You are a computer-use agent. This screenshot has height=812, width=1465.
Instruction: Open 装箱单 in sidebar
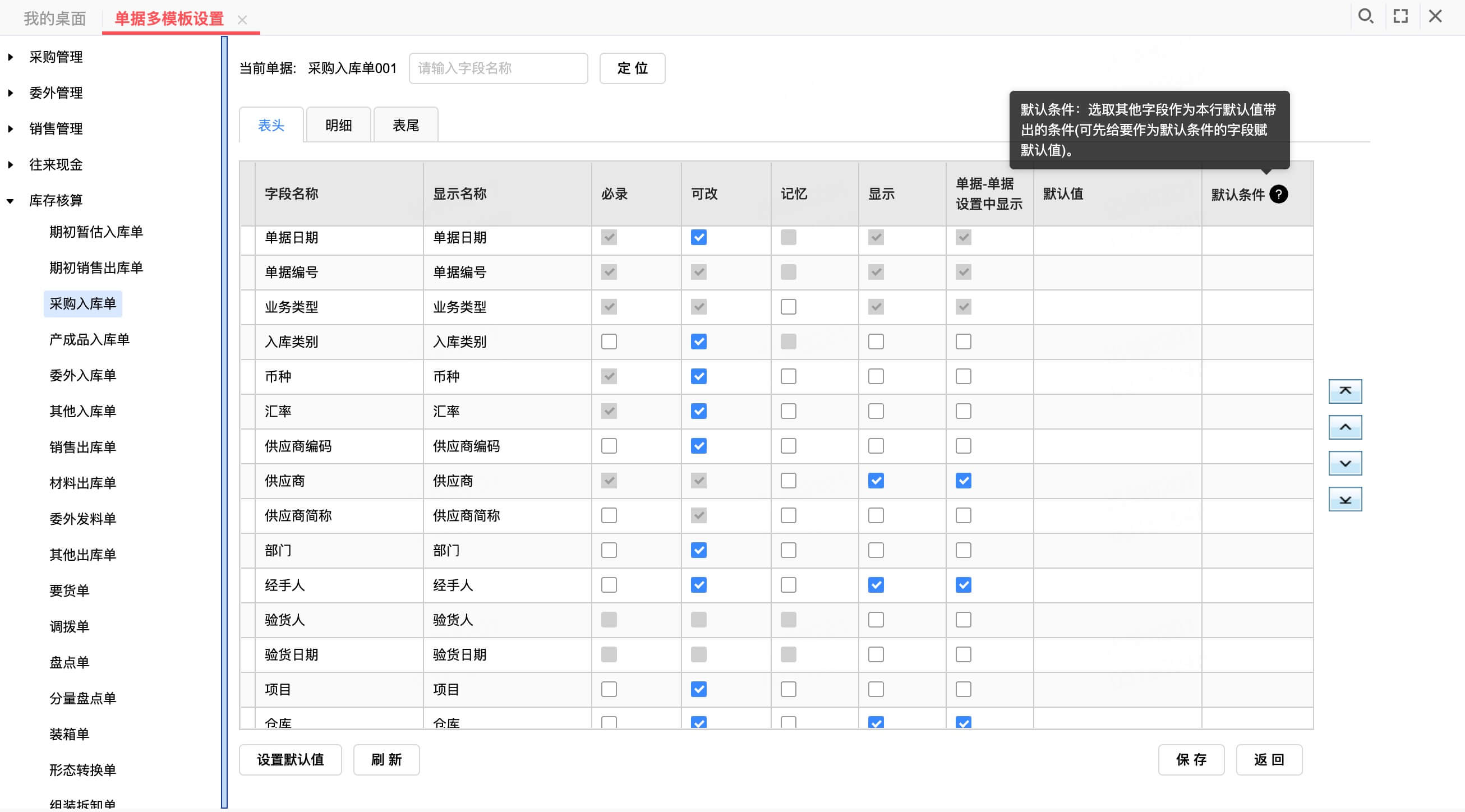point(69,734)
